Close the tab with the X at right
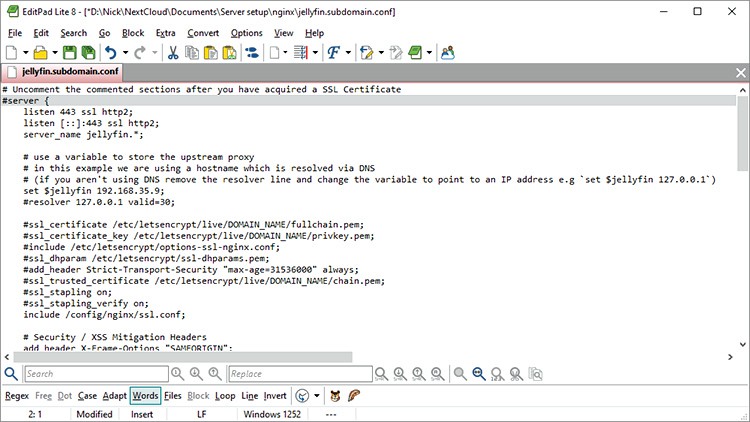750x422 pixels. click(x=740, y=72)
